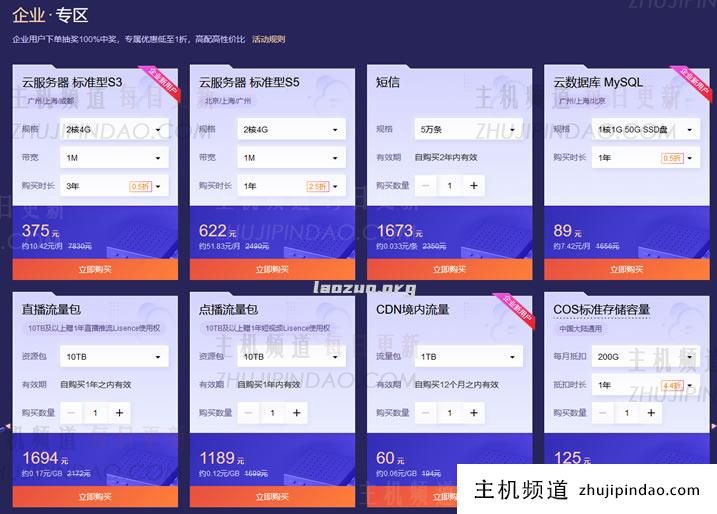Open 购买时长 dropdown showing 3年 on S3
This screenshot has width=717, height=514.
(114, 186)
